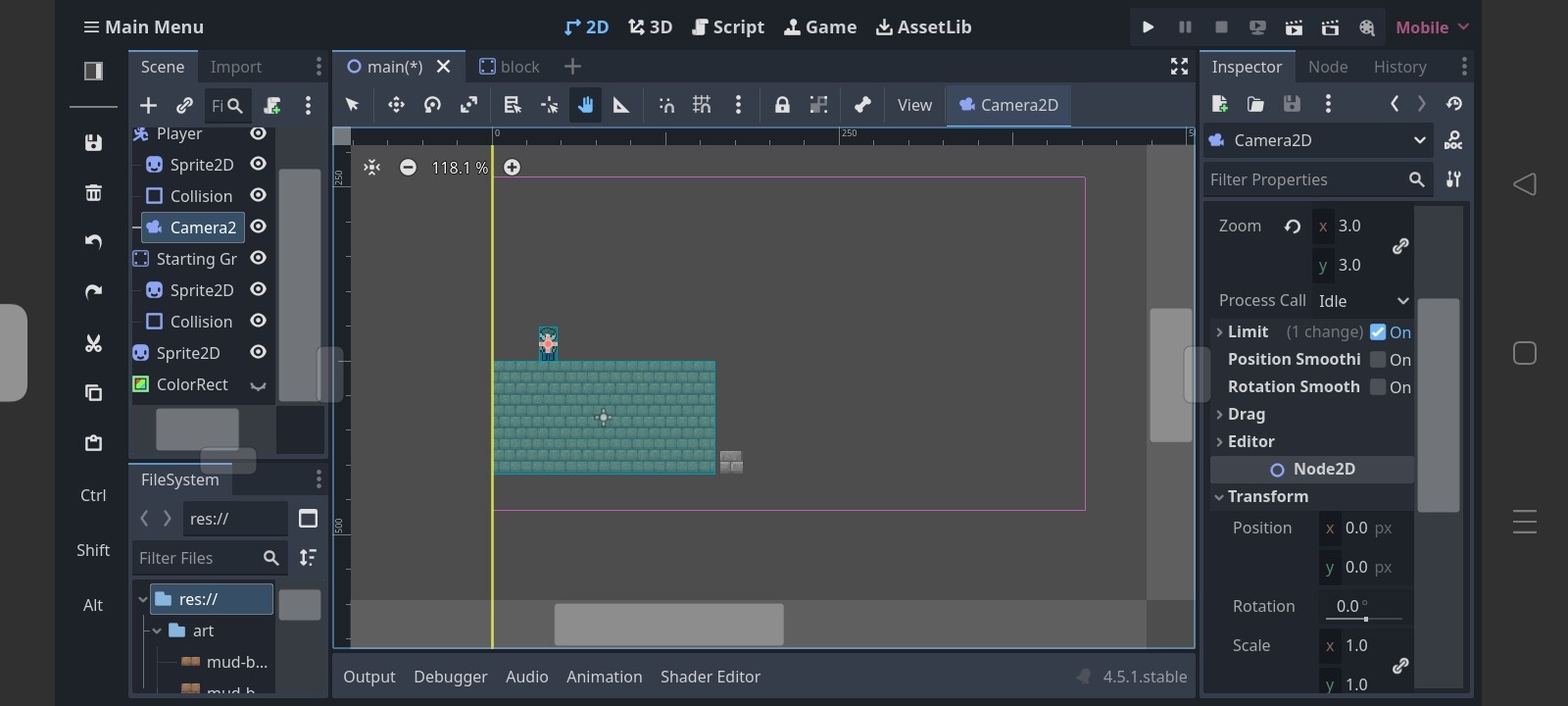Zoom in on the canvas with the plus button

512,168
